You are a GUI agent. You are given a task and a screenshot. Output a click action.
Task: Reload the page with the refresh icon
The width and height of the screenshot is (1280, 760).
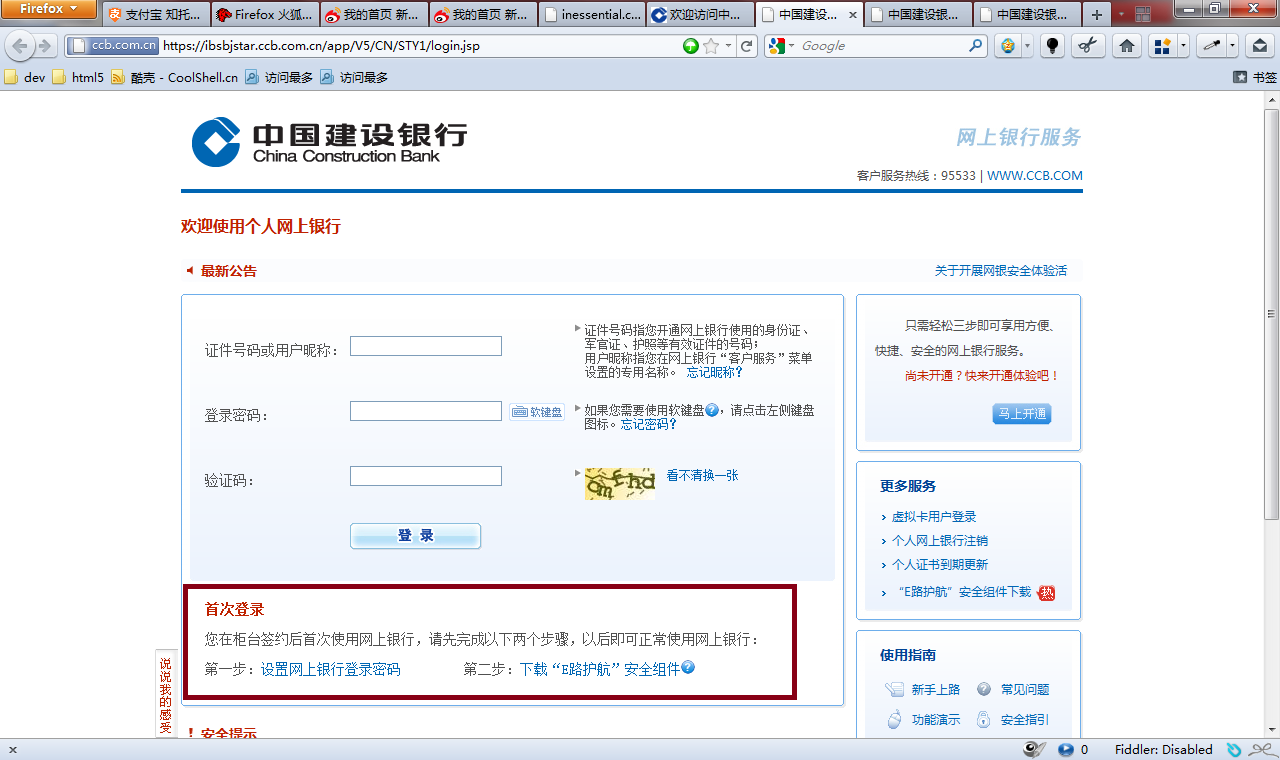point(747,46)
